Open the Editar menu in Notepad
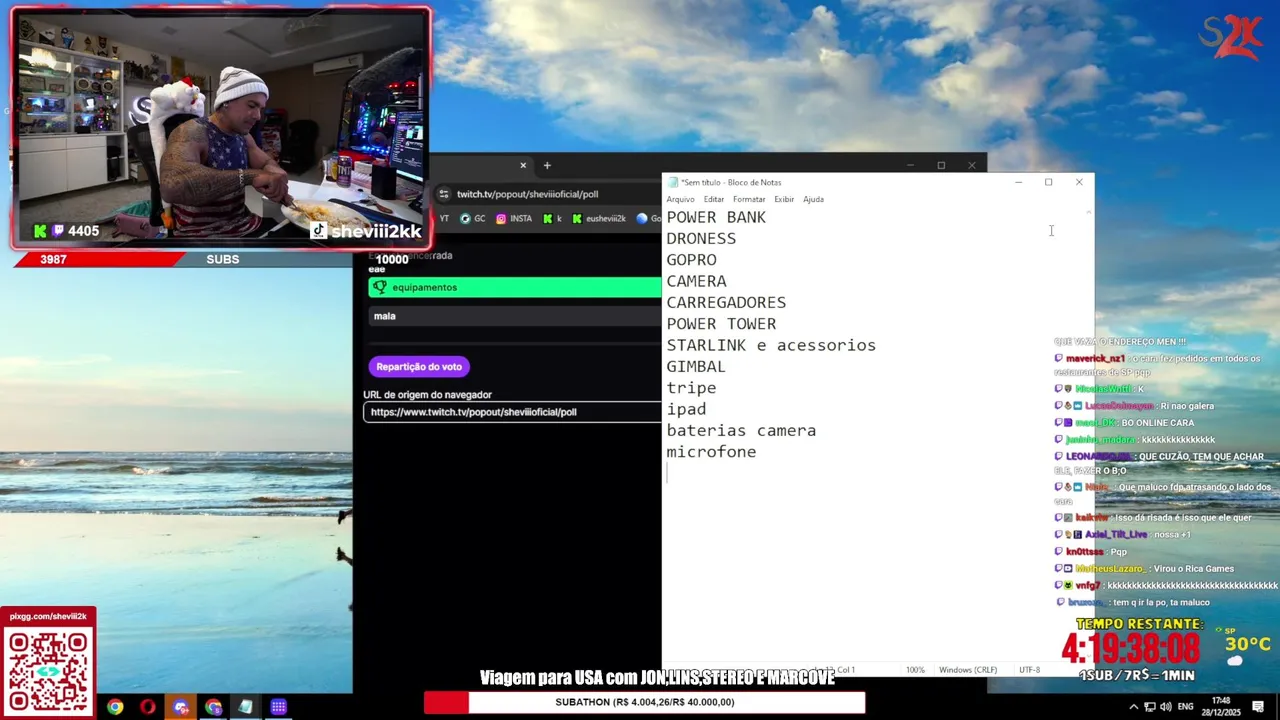This screenshot has height=720, width=1280. 714,199
